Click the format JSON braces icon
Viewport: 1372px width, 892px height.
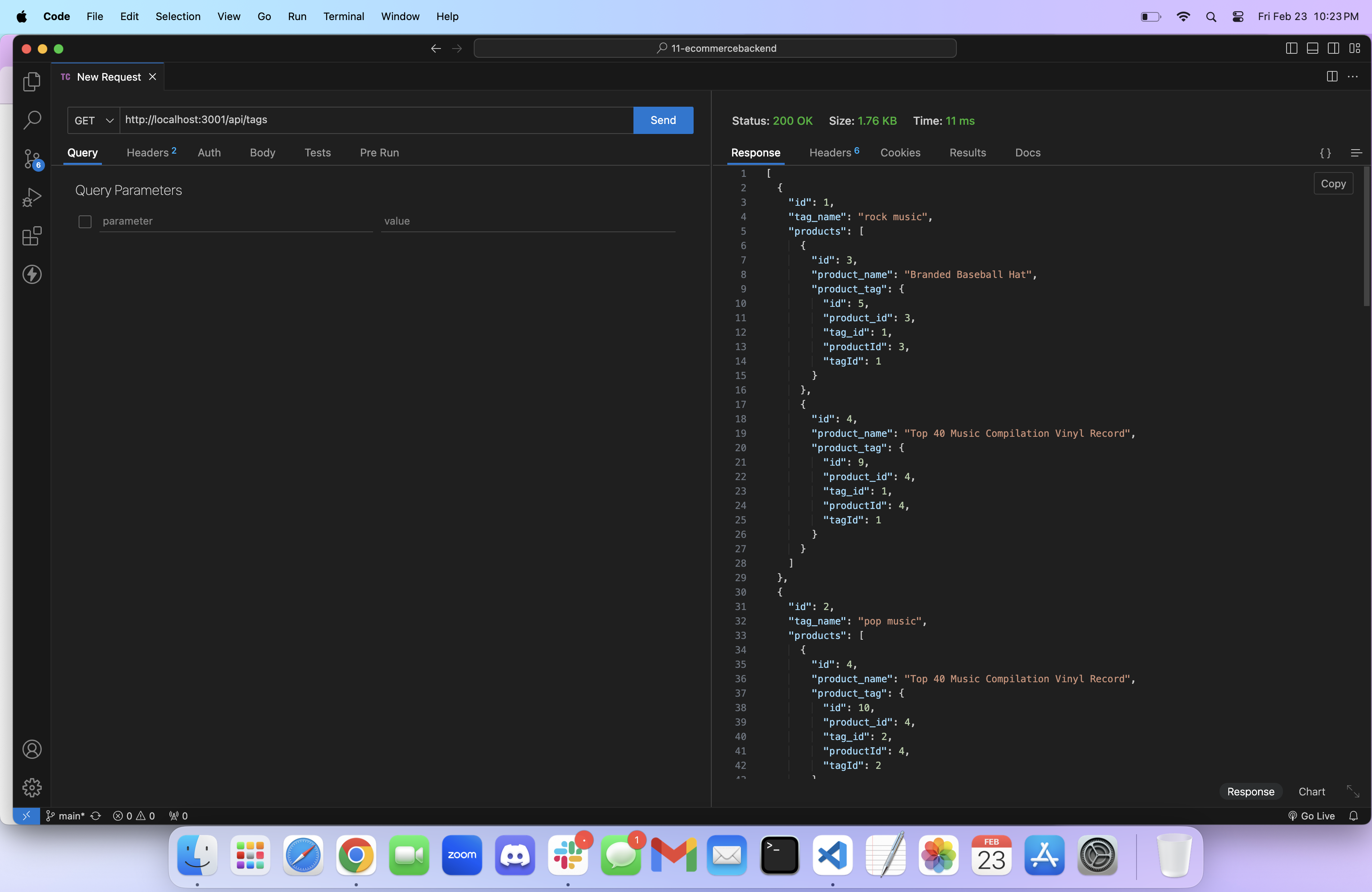point(1325,153)
